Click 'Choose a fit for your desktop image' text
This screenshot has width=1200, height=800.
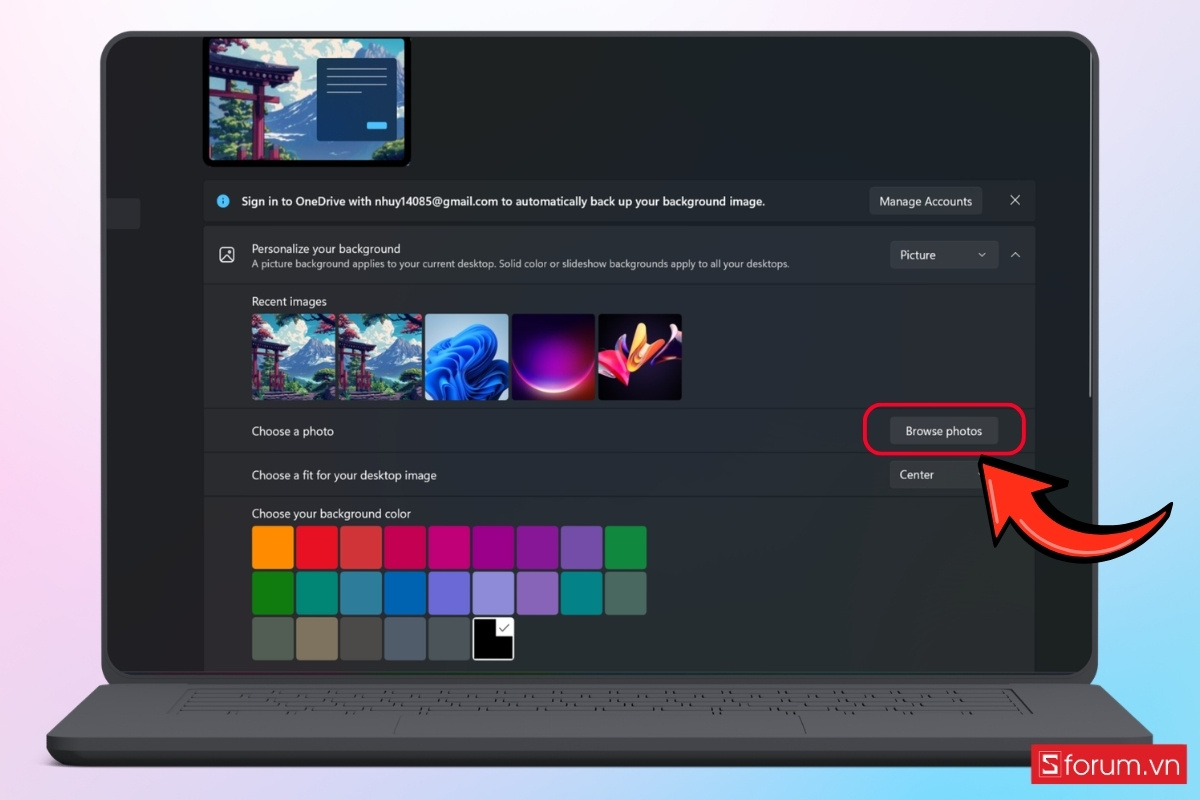[x=344, y=475]
